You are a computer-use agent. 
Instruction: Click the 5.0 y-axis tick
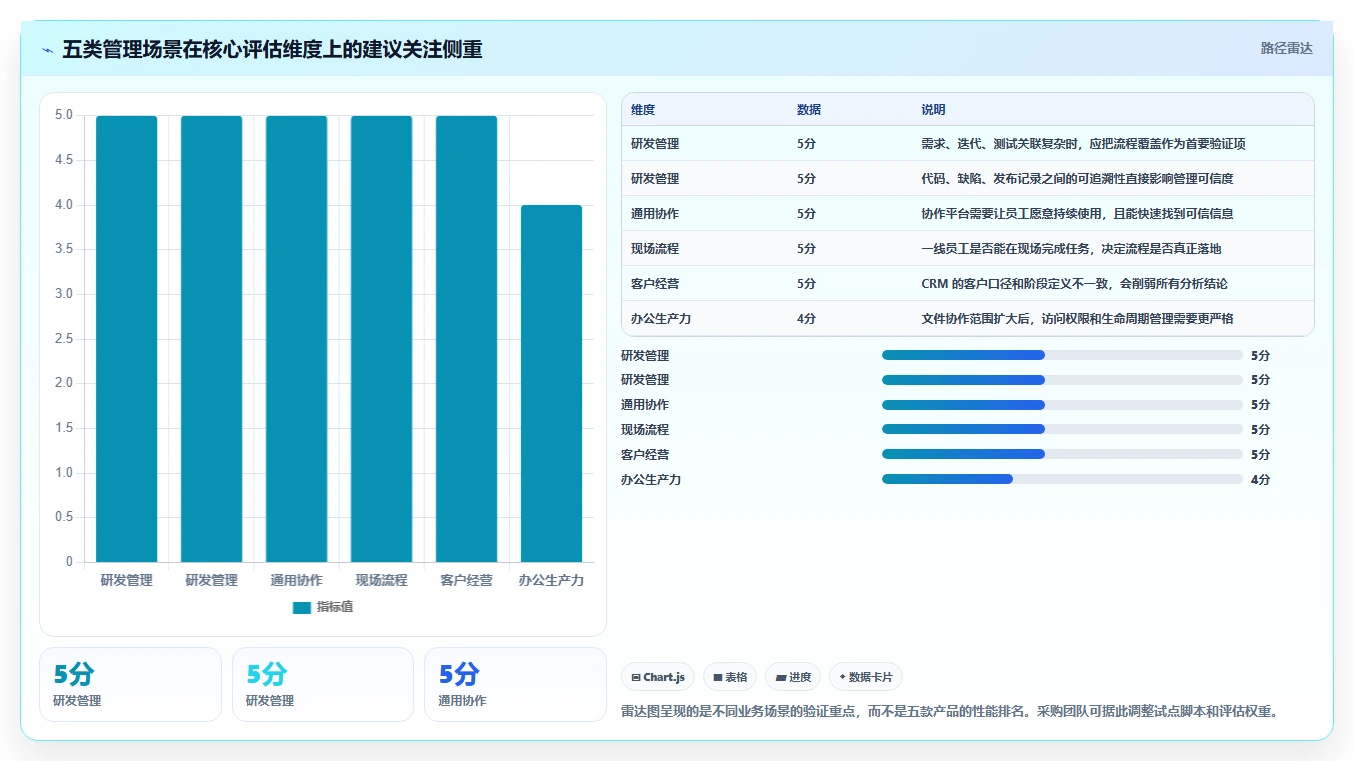64,115
